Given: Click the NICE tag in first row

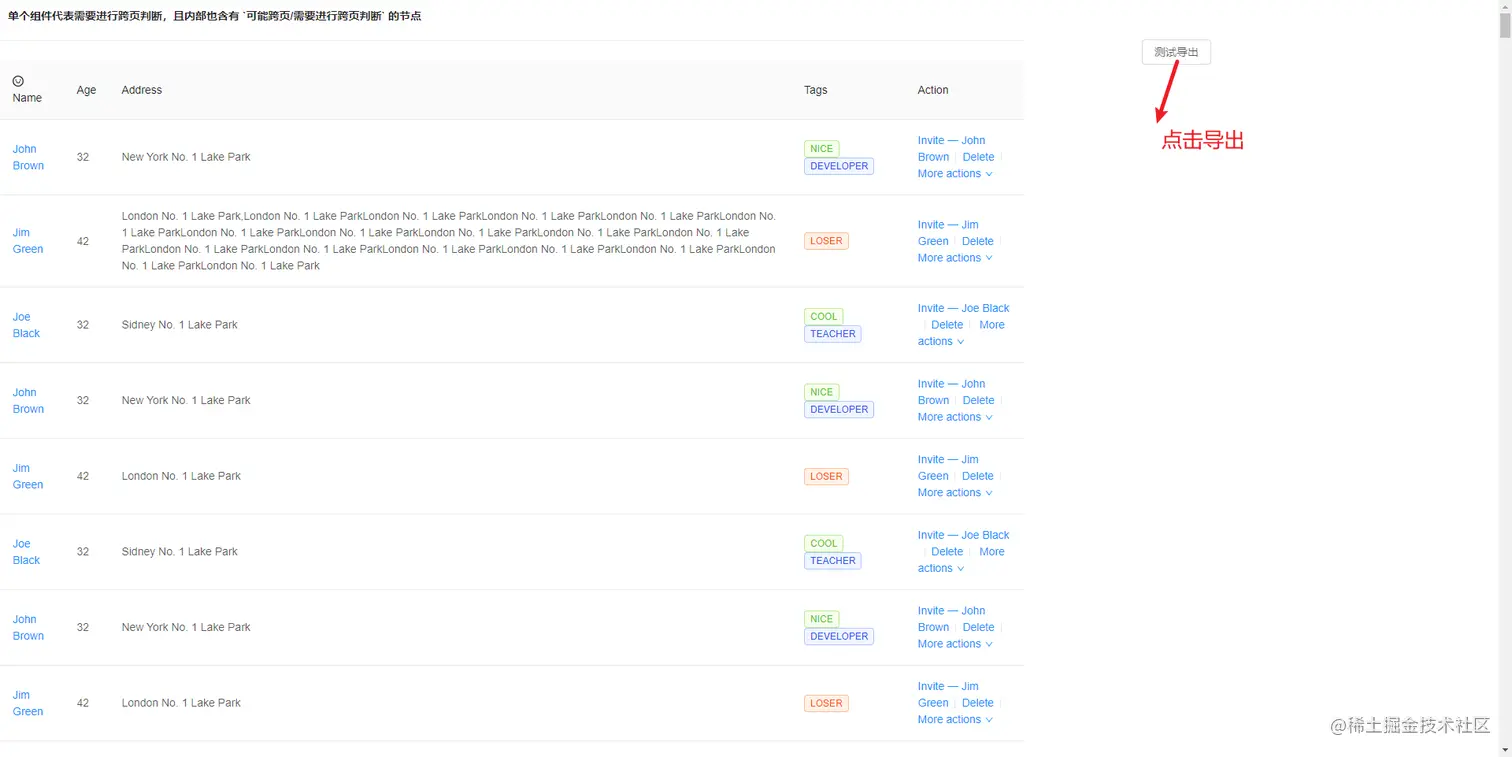Looking at the screenshot, I should click(821, 149).
